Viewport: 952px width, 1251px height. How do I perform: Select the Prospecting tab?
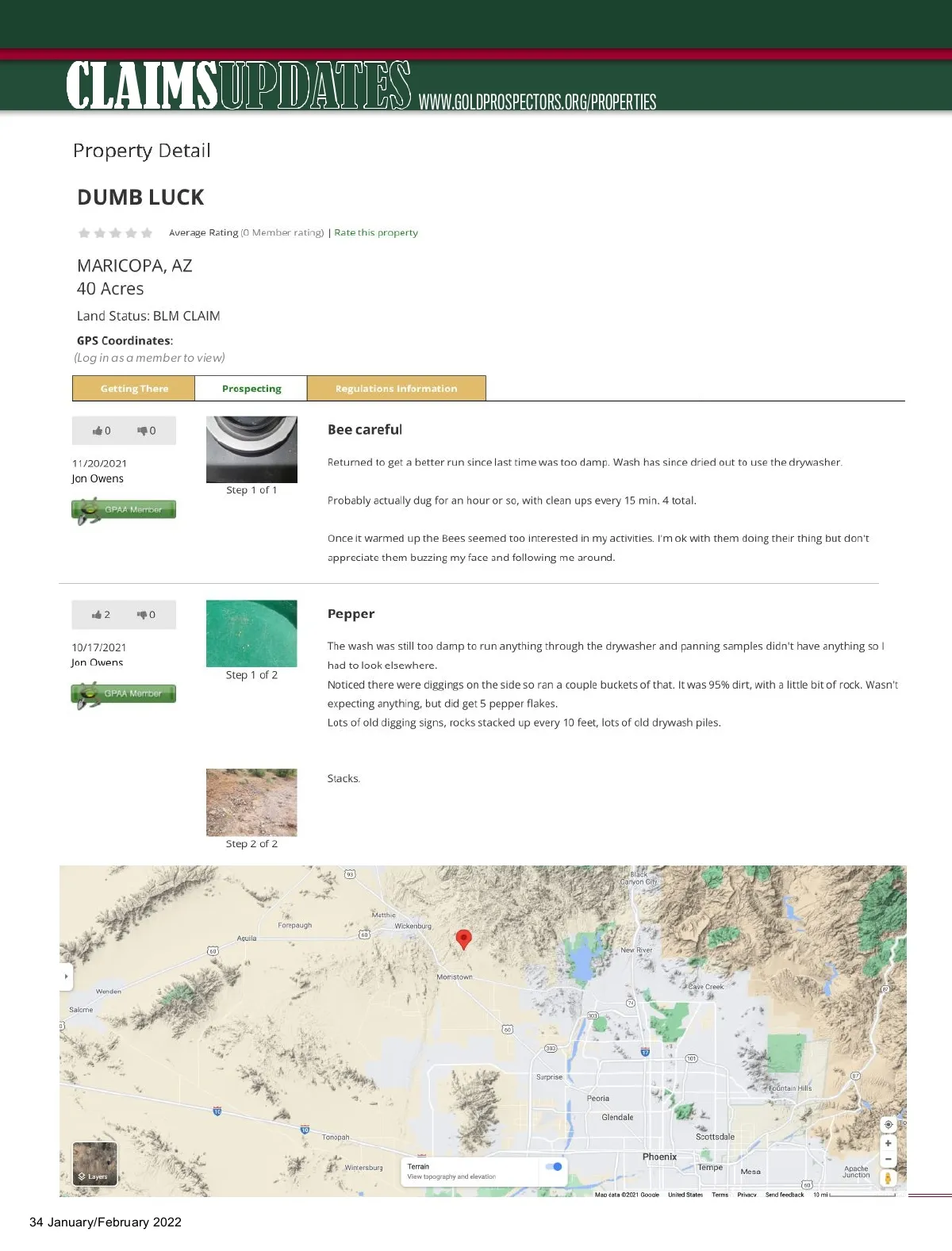pyautogui.click(x=251, y=389)
